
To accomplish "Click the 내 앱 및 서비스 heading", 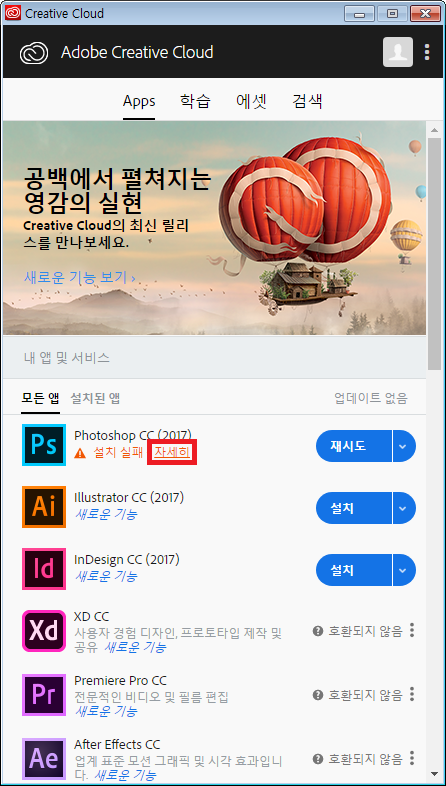I will (x=67, y=358).
